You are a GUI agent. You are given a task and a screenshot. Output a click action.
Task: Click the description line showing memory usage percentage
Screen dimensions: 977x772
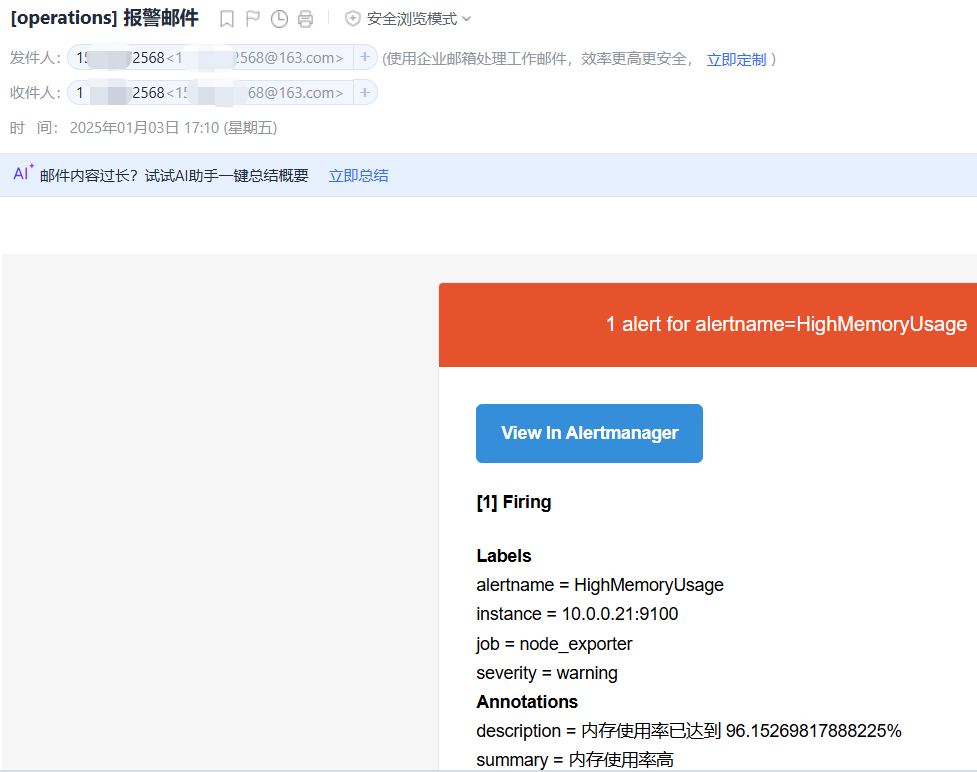point(688,731)
